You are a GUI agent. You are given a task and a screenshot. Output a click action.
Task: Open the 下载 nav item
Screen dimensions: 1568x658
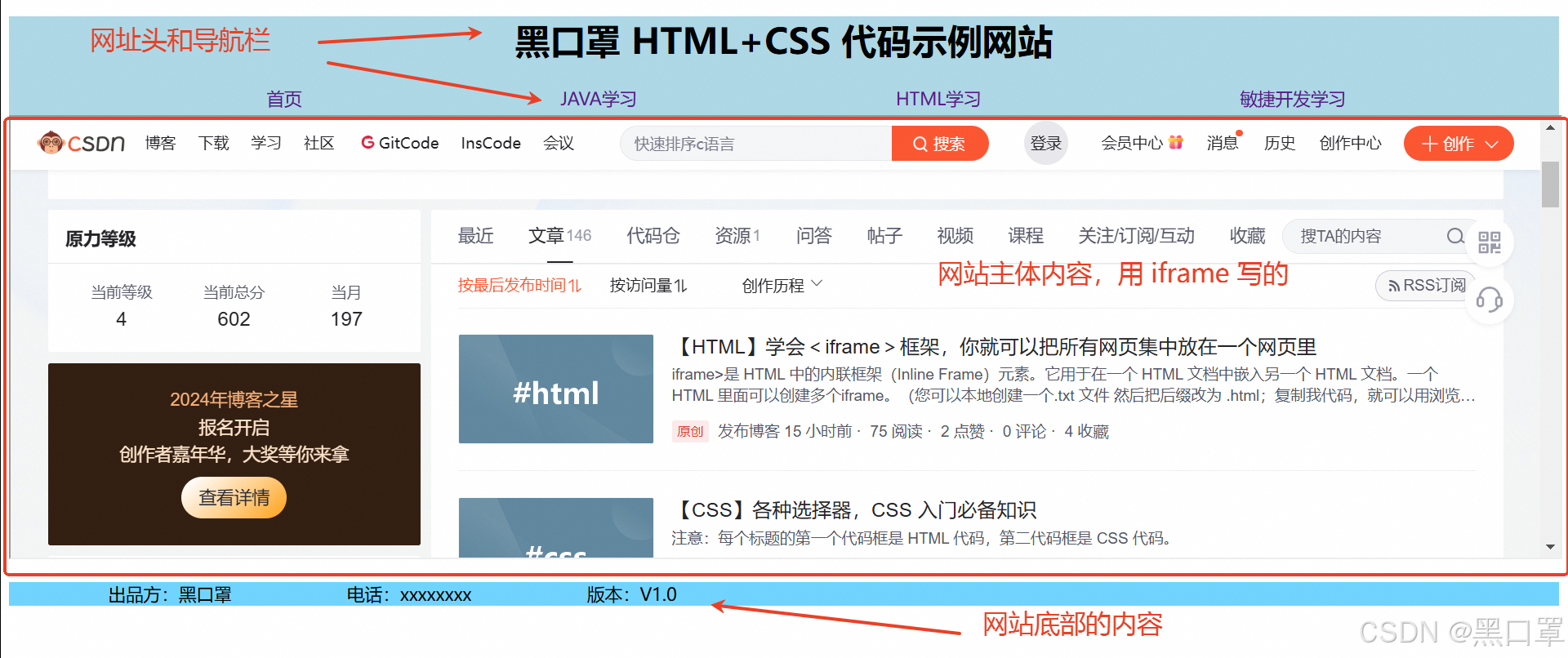pyautogui.click(x=214, y=143)
